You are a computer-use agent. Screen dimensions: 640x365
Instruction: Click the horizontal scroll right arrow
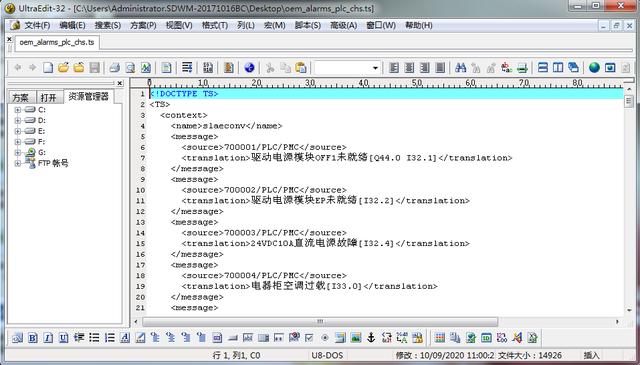(x=617, y=322)
